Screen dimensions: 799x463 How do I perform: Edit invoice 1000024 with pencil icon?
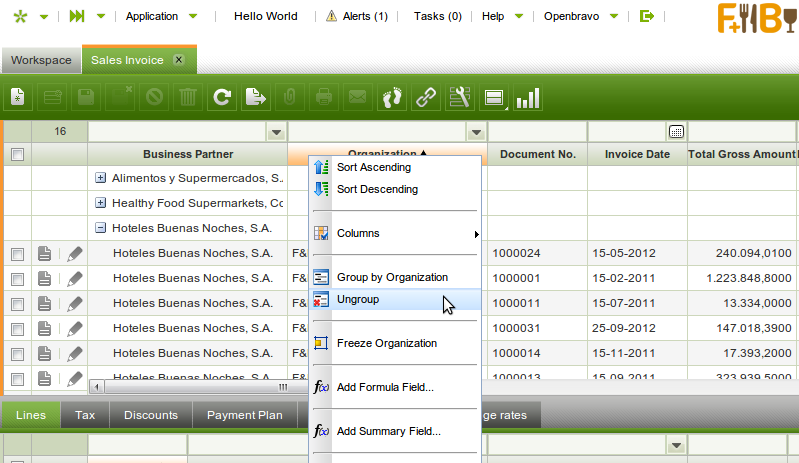(74, 254)
